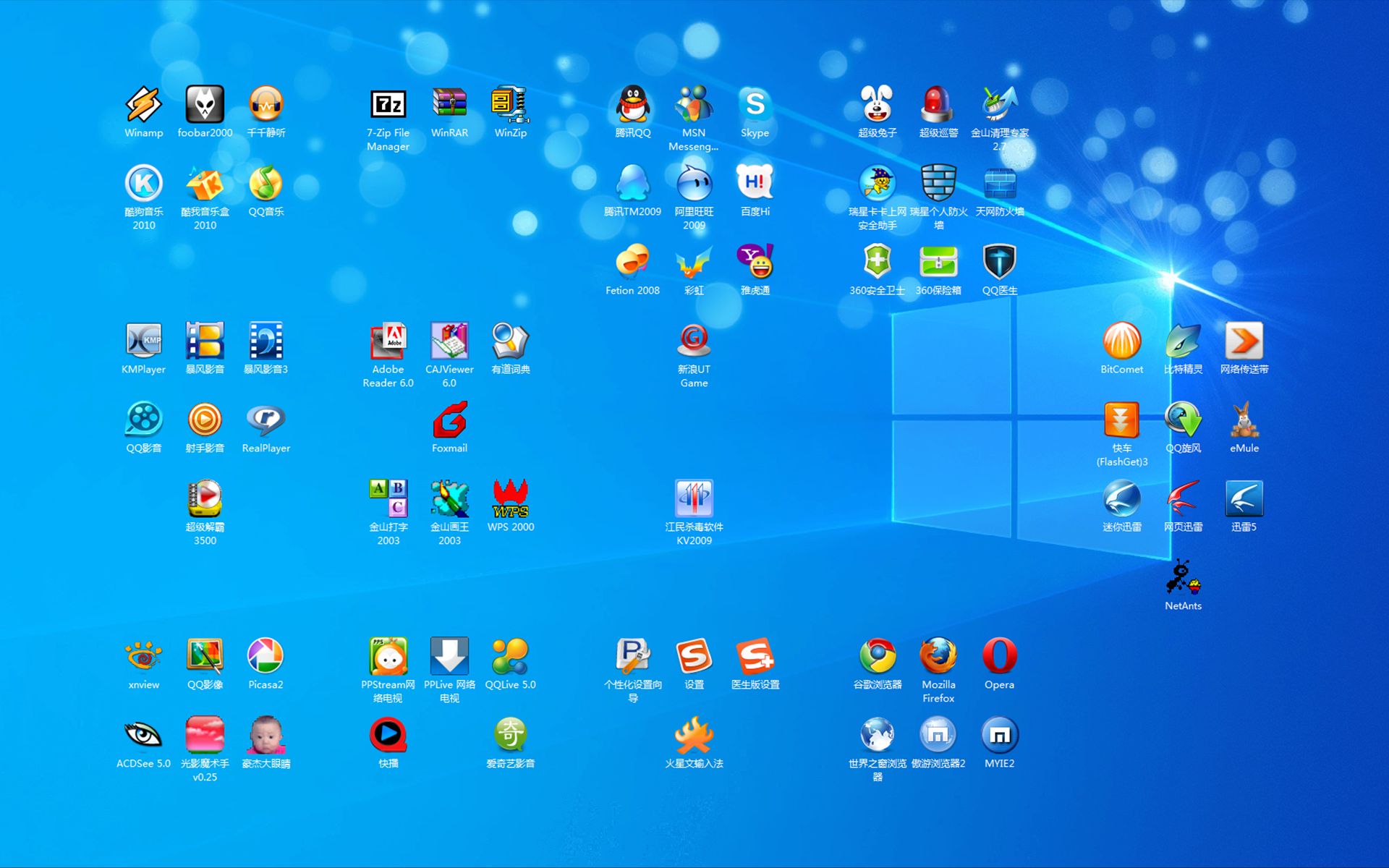Launch Skype application
The image size is (1389, 868).
[x=757, y=106]
